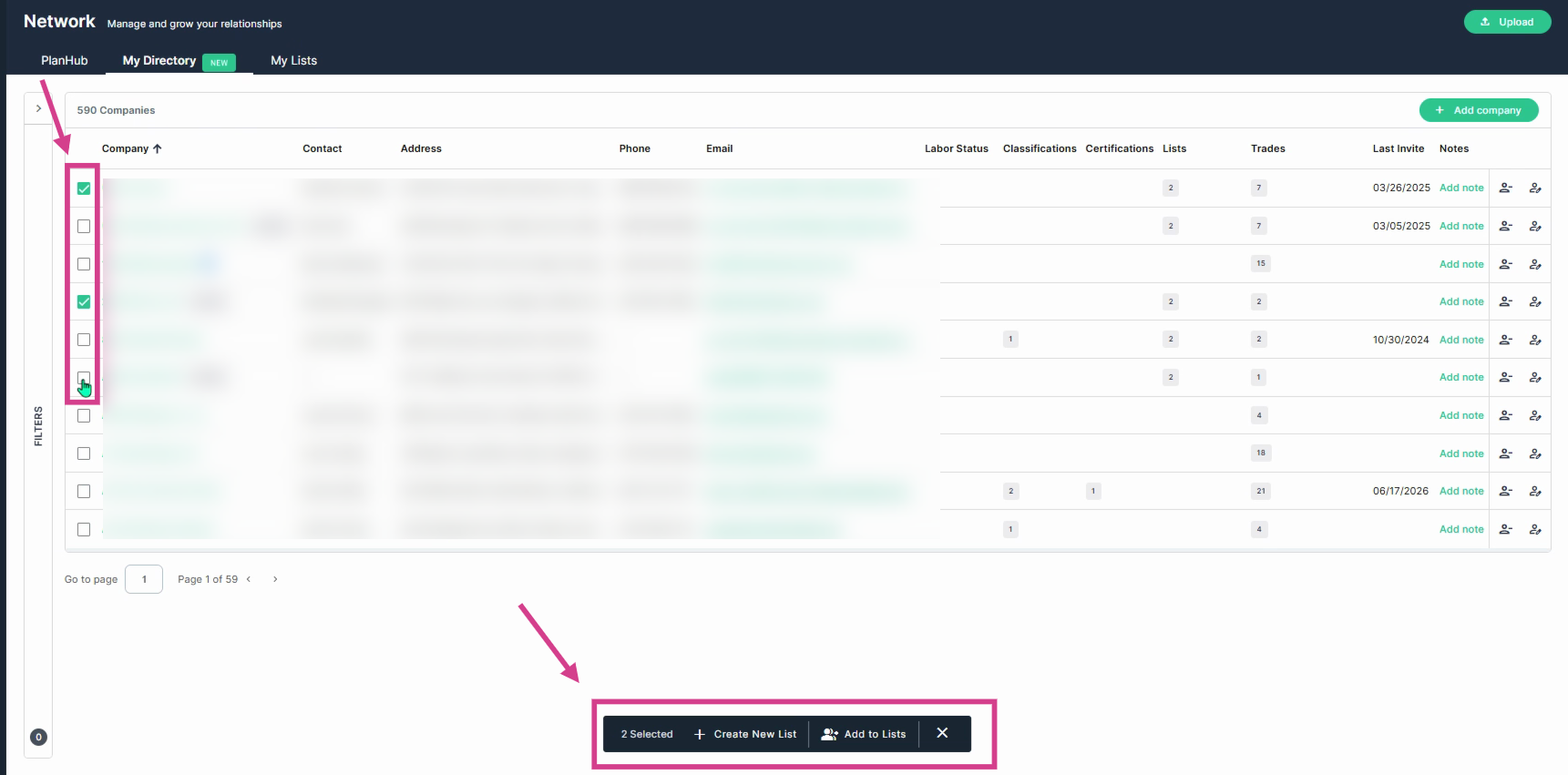This screenshot has width=1568, height=775.
Task: Click edit-company icon in 10/30/2024 row
Action: click(x=1535, y=340)
